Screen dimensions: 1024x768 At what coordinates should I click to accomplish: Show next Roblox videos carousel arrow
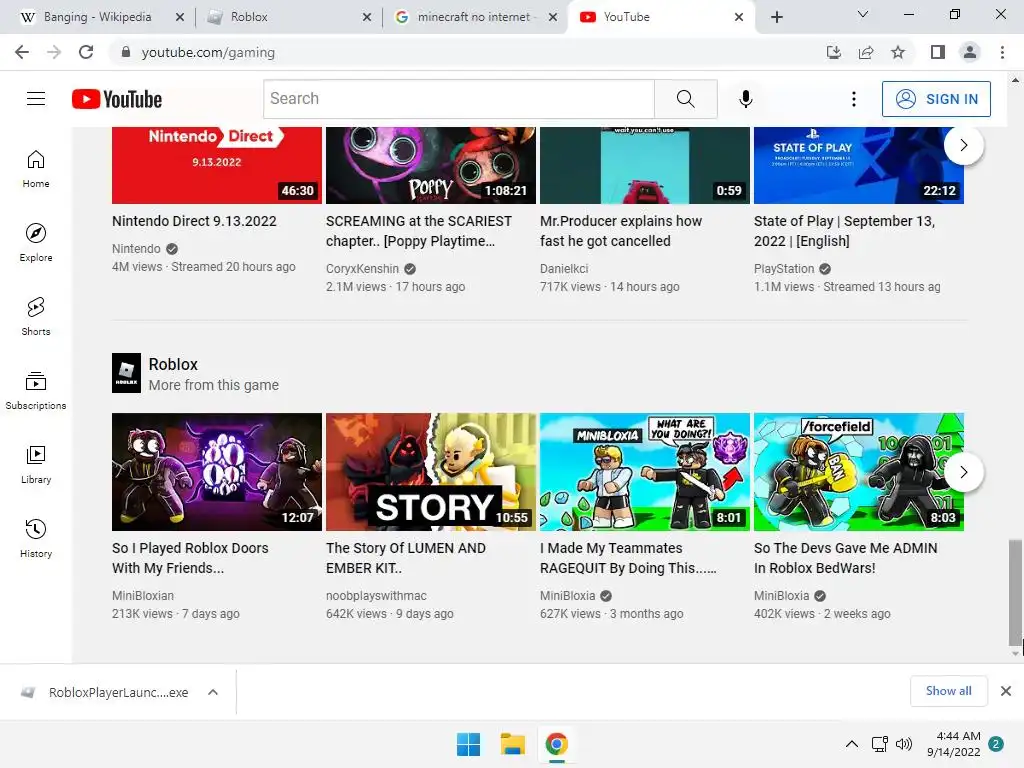click(963, 472)
